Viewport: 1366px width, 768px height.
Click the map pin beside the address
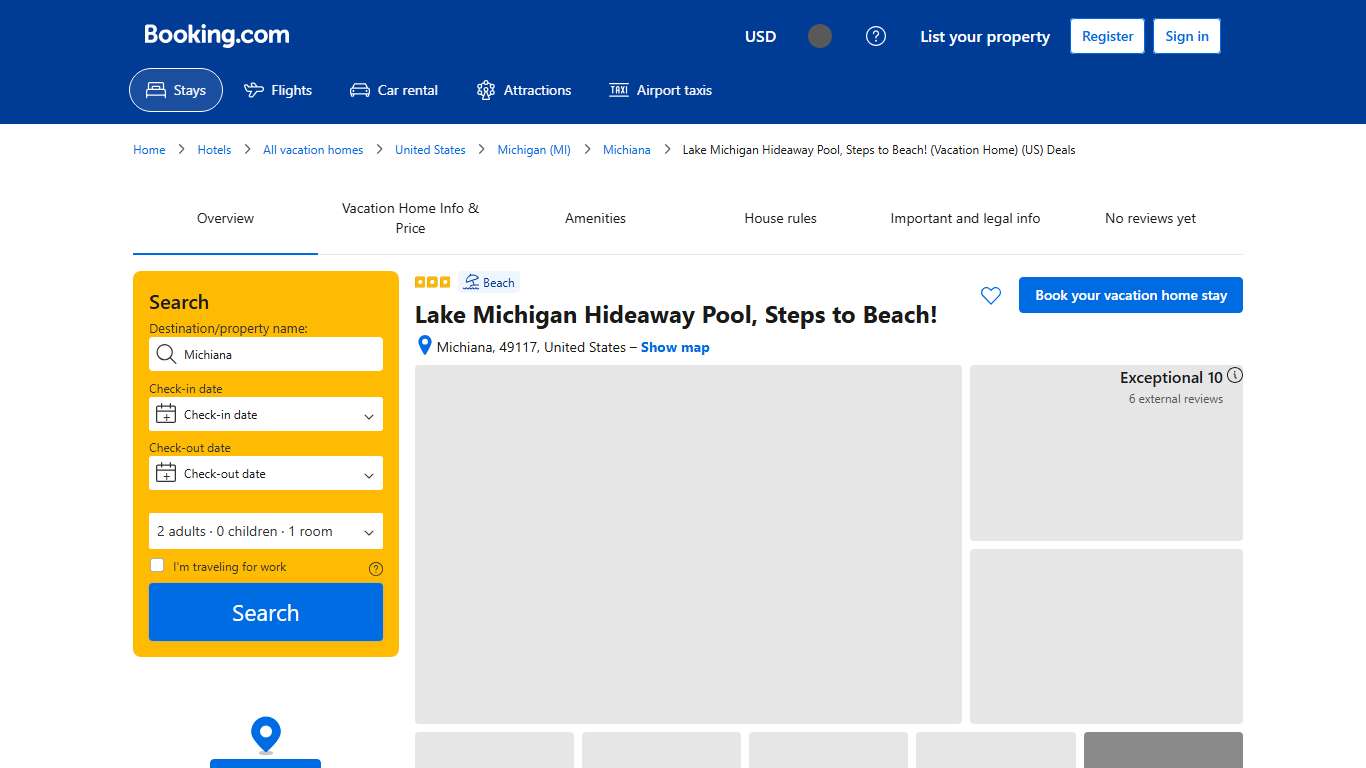click(x=424, y=345)
